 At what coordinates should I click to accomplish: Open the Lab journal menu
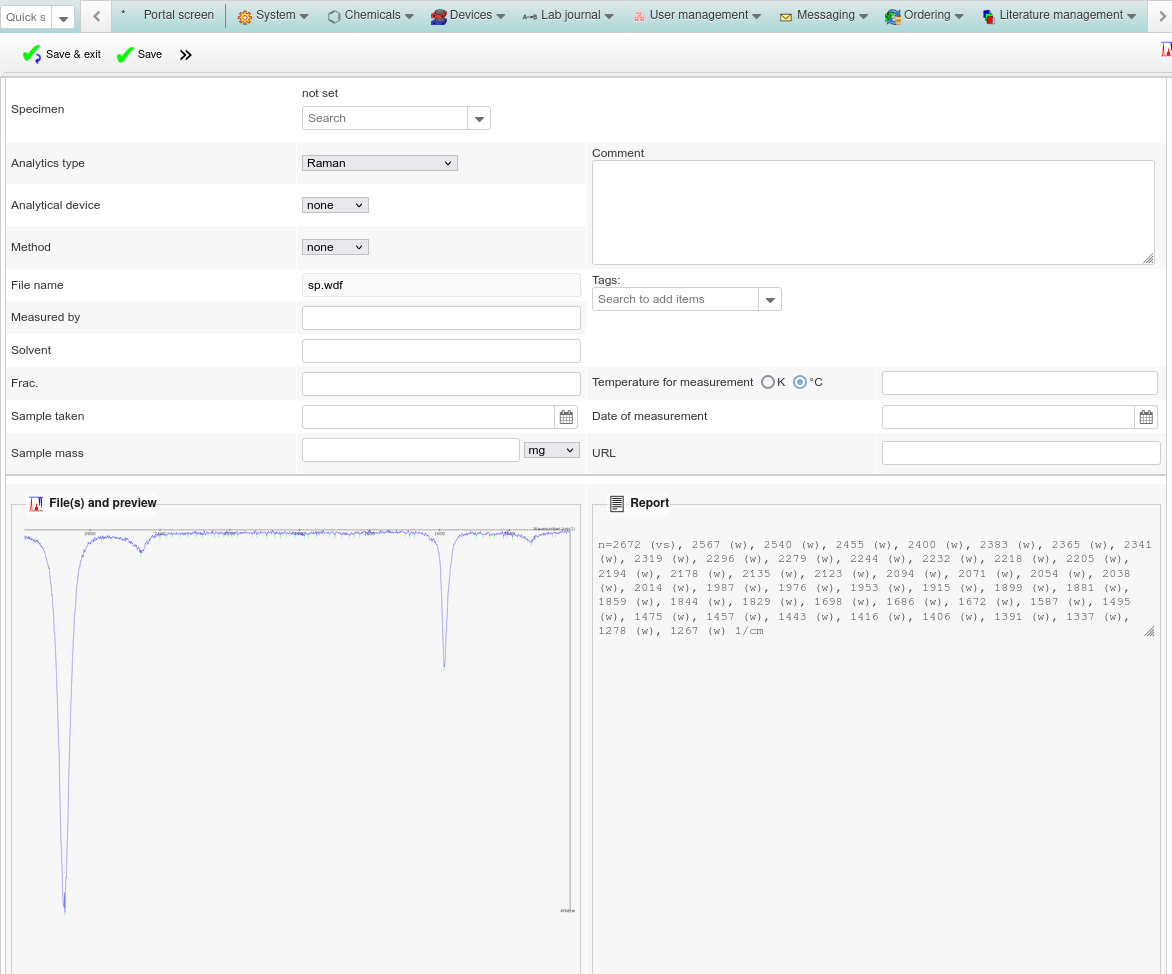(569, 16)
